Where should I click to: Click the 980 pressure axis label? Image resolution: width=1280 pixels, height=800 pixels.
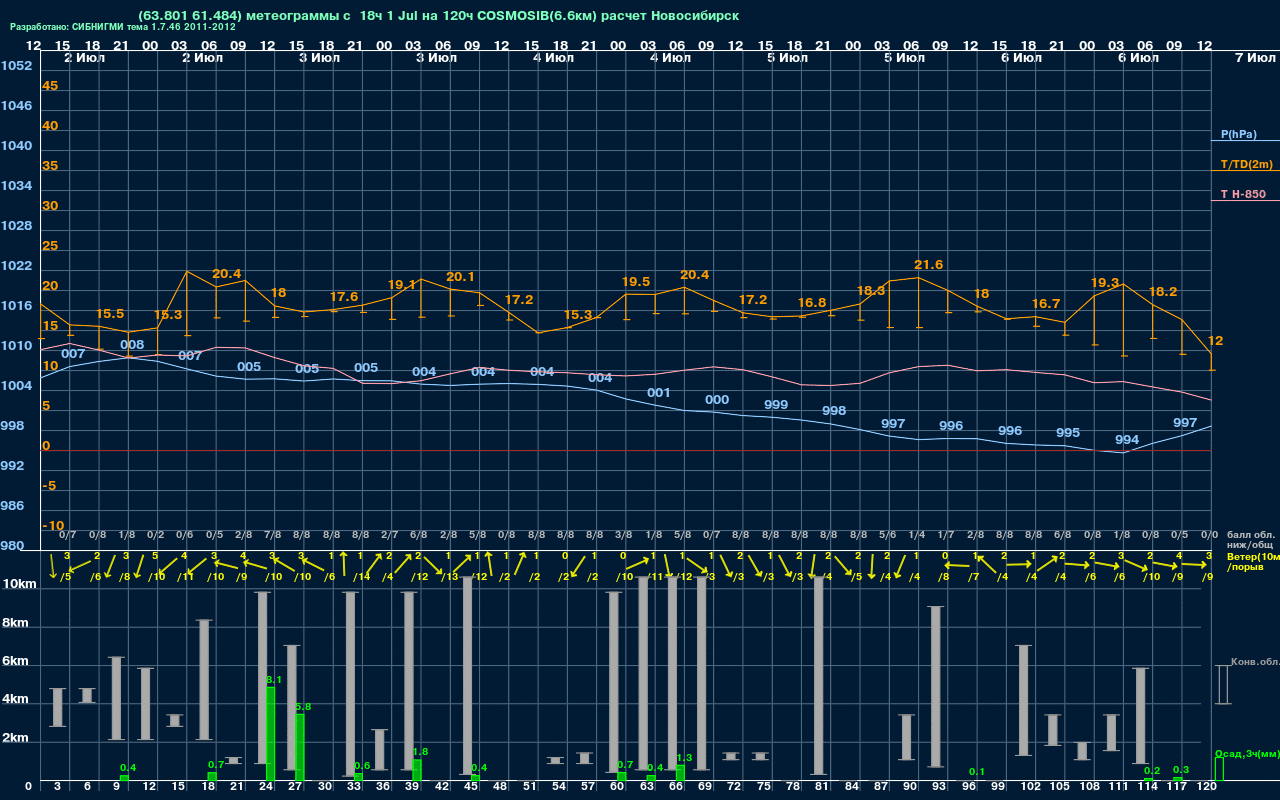tap(13, 546)
